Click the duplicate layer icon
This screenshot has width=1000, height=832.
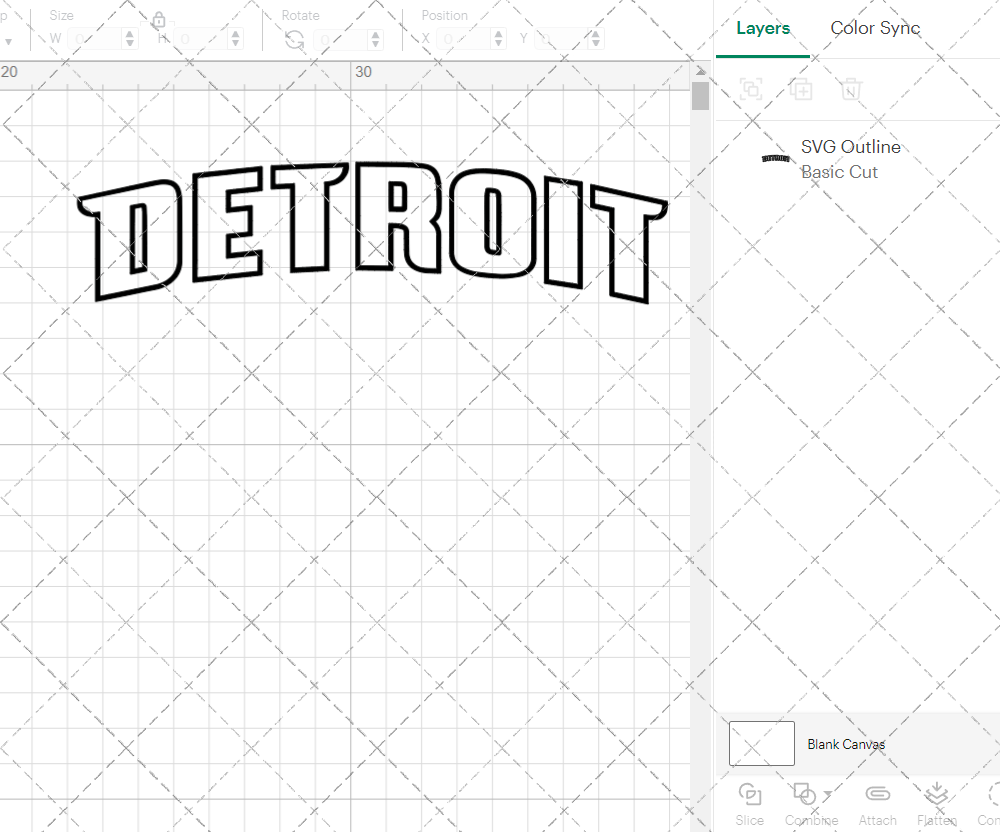coord(801,90)
